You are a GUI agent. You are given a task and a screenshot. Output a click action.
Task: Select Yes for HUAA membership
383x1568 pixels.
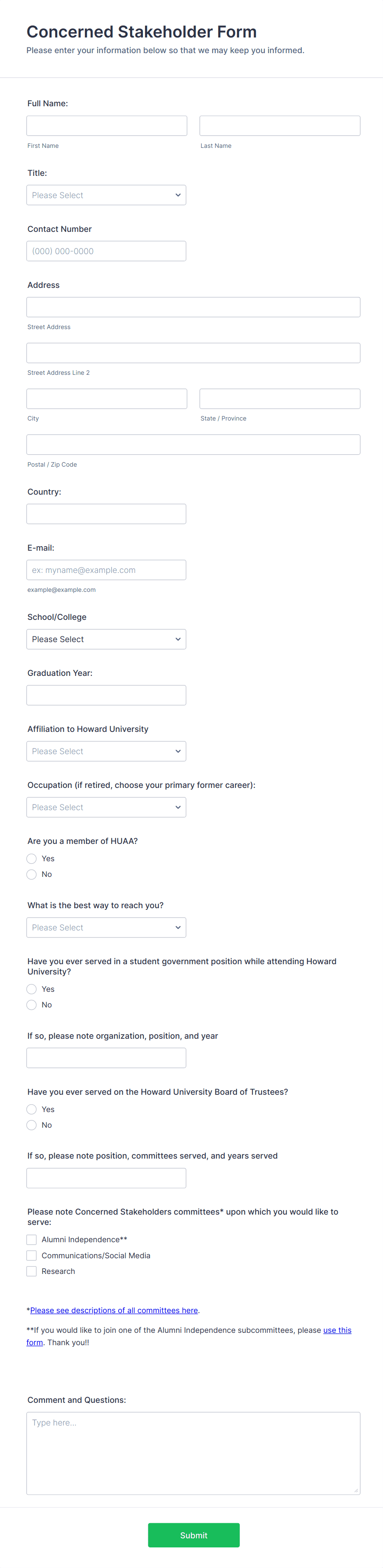tap(31, 858)
